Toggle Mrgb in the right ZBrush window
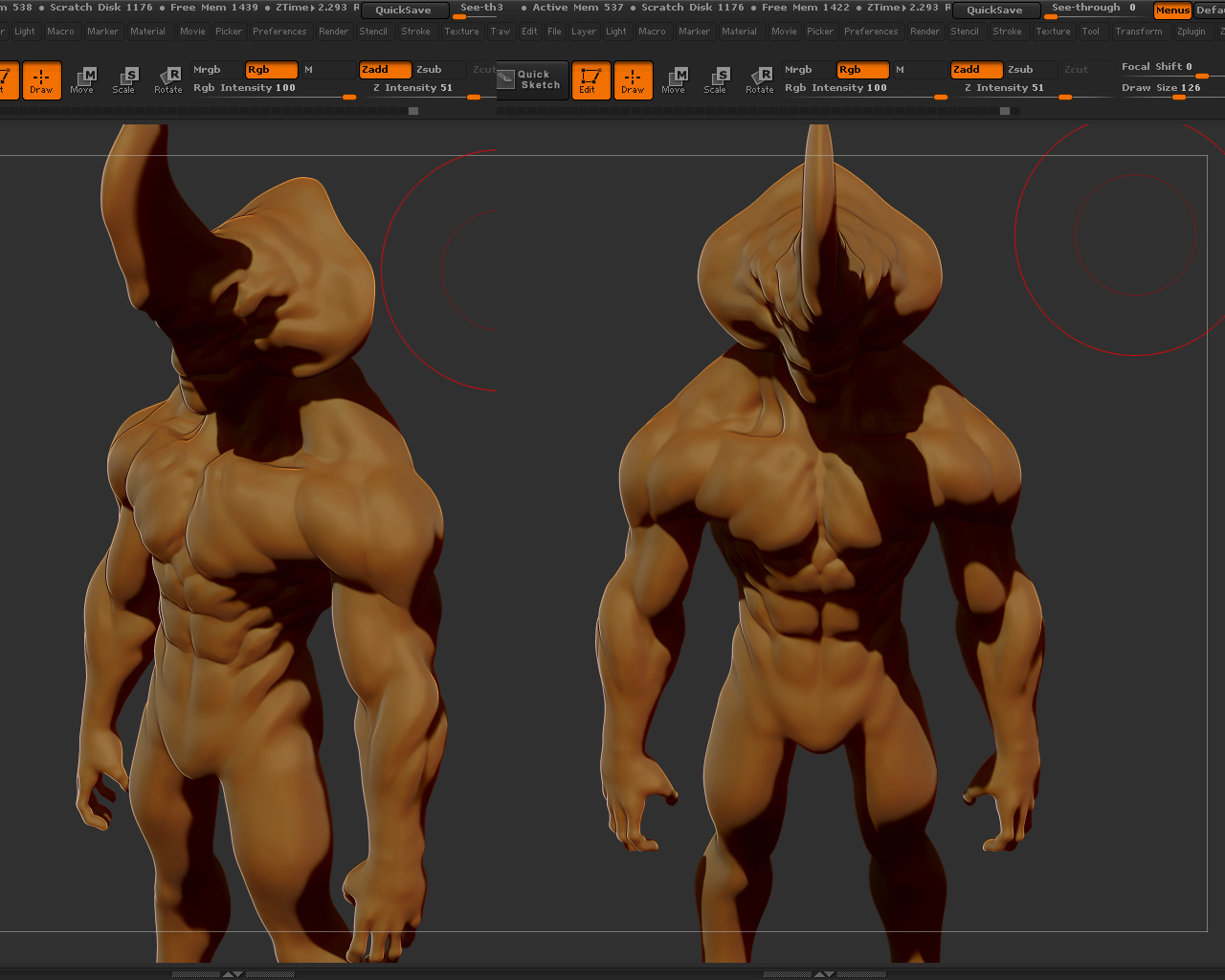Image resolution: width=1225 pixels, height=980 pixels. tap(808, 70)
